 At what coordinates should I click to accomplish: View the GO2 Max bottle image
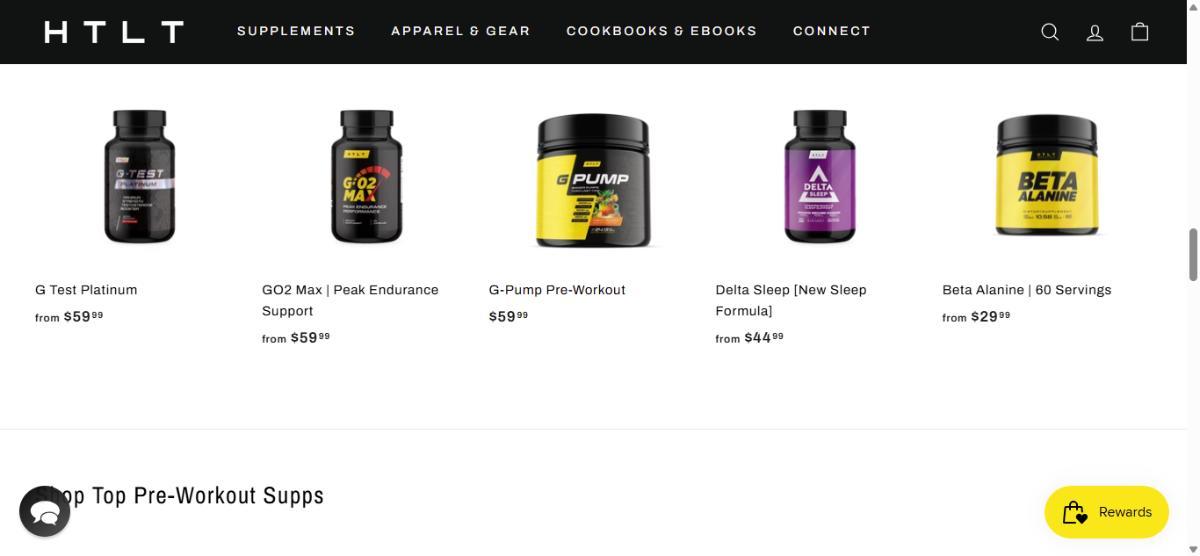(367, 177)
